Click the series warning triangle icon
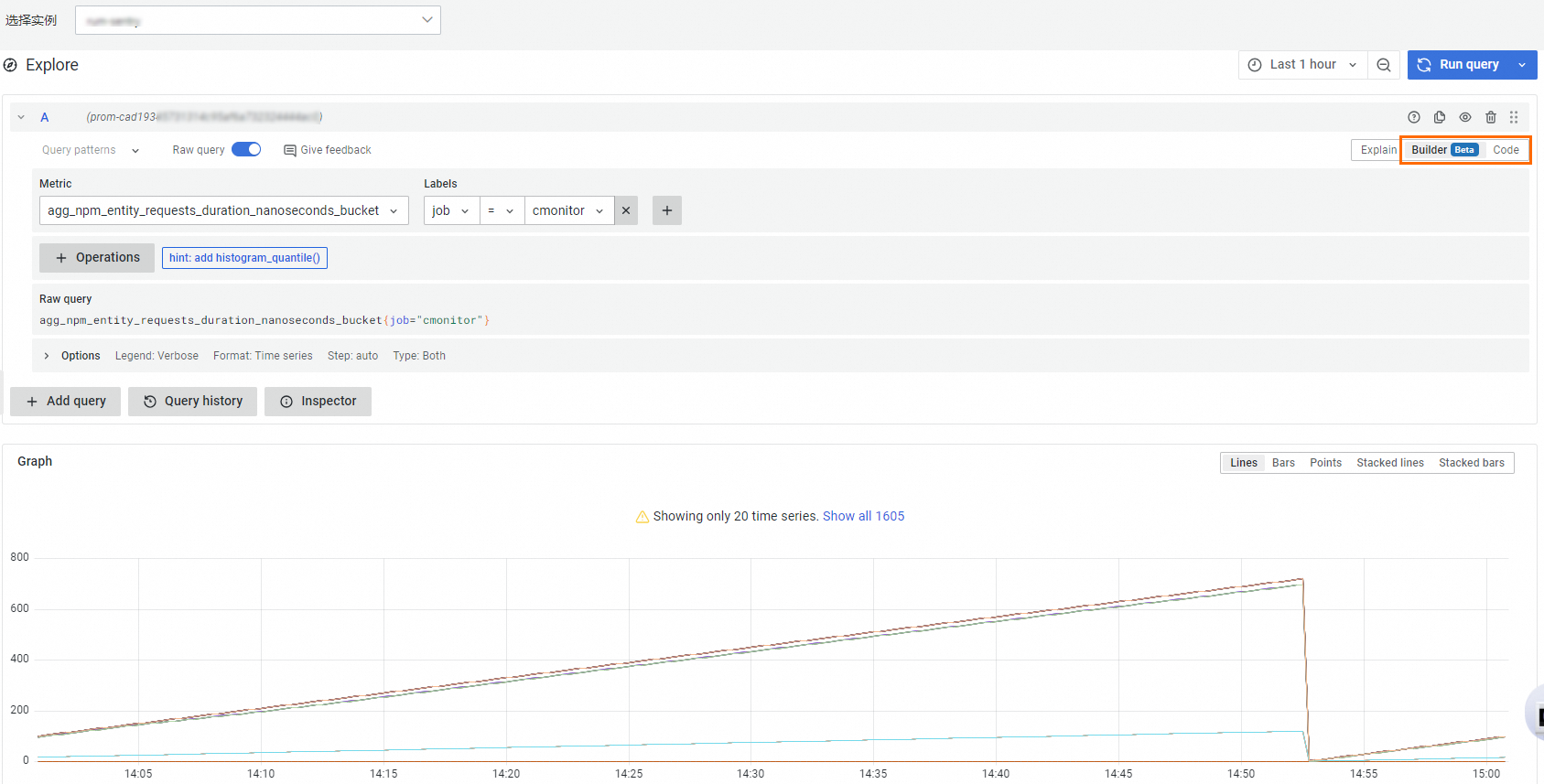This screenshot has width=1544, height=784. tap(642, 516)
